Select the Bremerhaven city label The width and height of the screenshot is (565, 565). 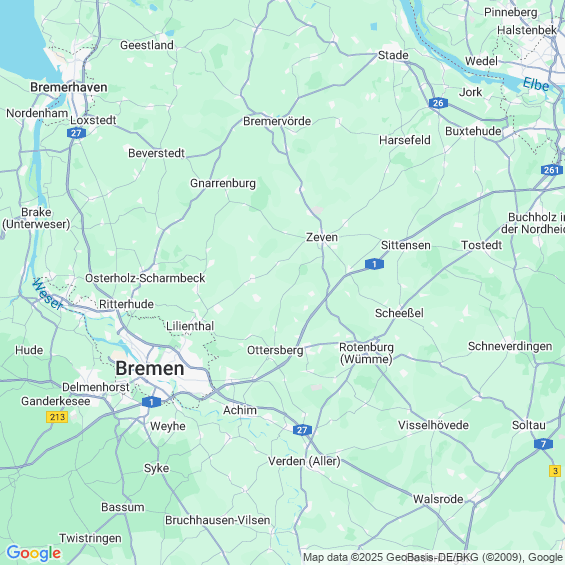[x=68, y=87]
